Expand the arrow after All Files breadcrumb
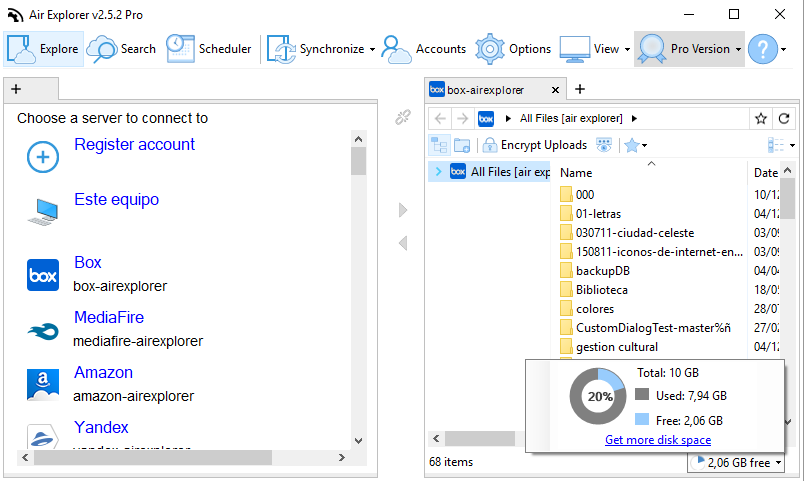Image resolution: width=804 pixels, height=481 pixels. coord(634,118)
